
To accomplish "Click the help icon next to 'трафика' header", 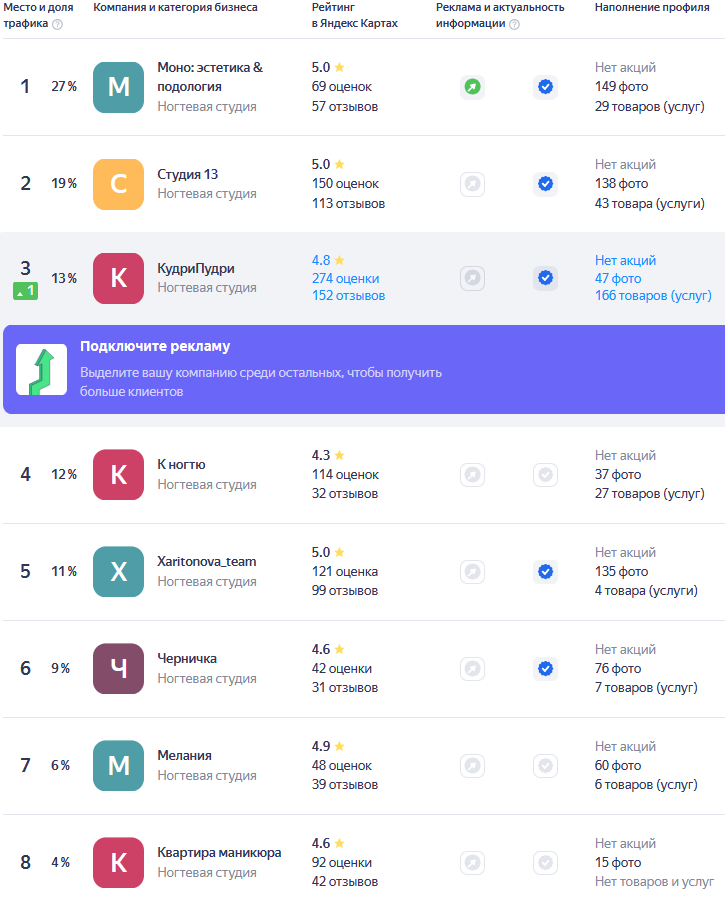I will [x=57, y=24].
